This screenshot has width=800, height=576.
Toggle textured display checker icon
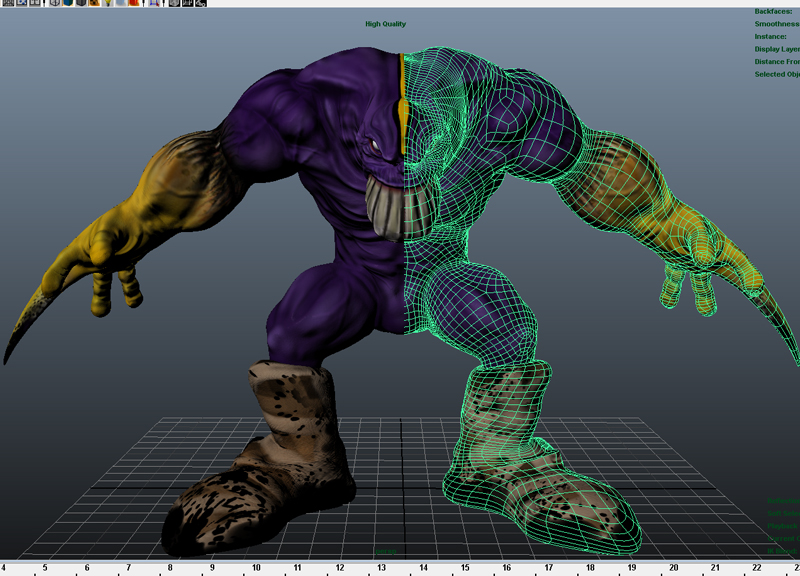[x=94, y=3]
